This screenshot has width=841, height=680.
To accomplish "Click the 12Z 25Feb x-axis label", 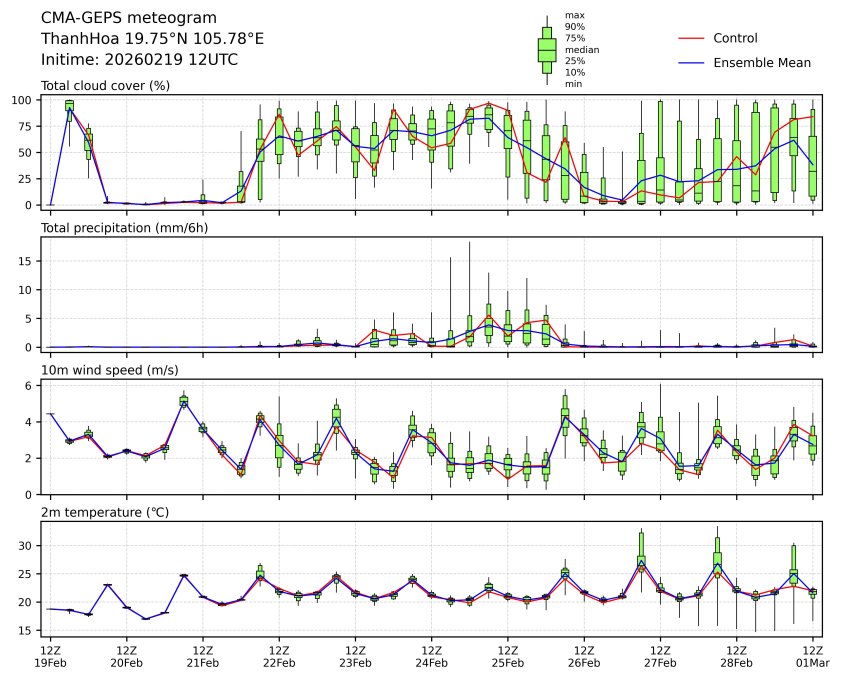I will click(x=508, y=656).
